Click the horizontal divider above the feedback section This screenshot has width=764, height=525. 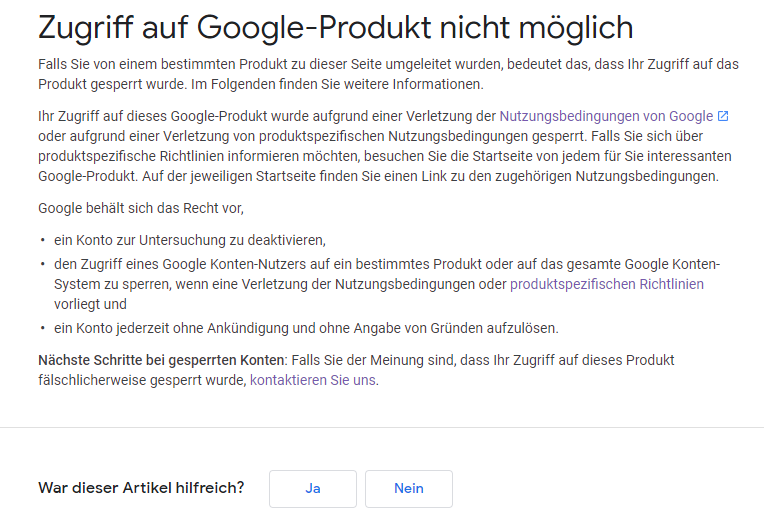[x=382, y=428]
